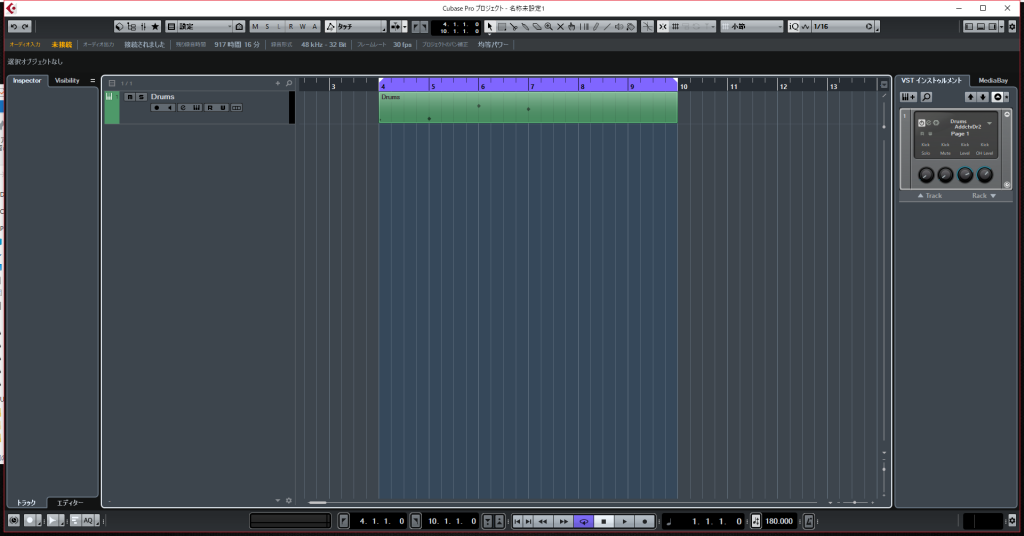The image size is (1024, 536).
Task: Click the Find Instruments magnifier icon
Action: tap(926, 97)
